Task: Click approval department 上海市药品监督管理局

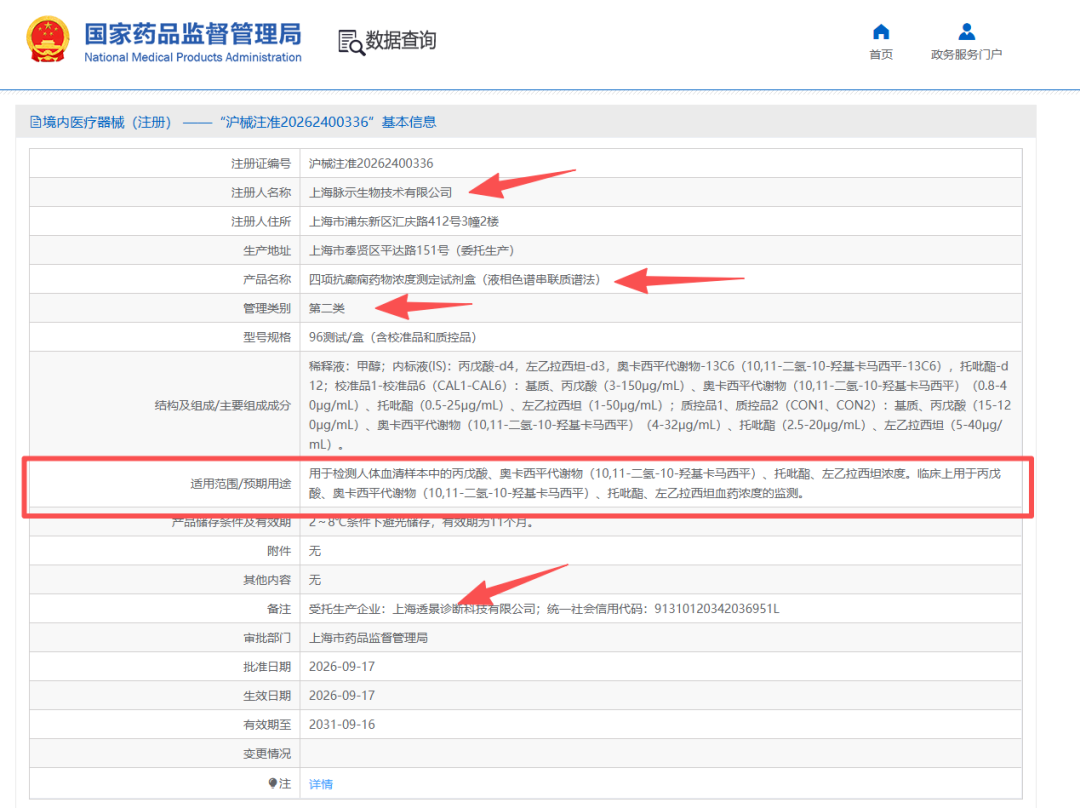Action: pyautogui.click(x=368, y=637)
